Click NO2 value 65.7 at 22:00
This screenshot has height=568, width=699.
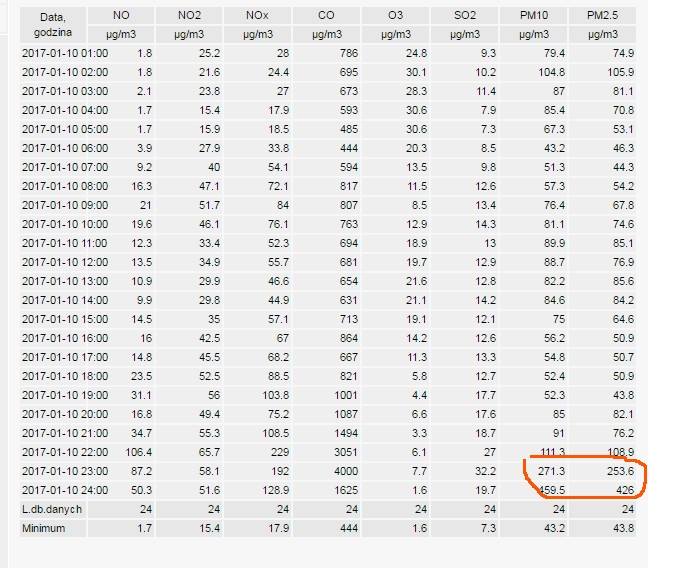(210, 453)
